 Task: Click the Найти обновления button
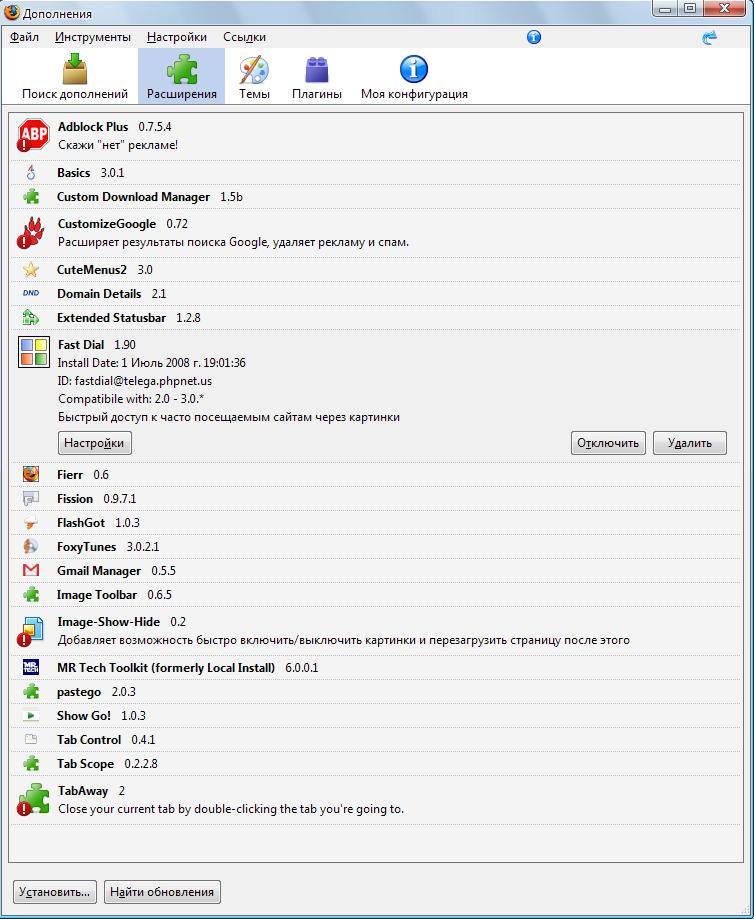click(162, 891)
